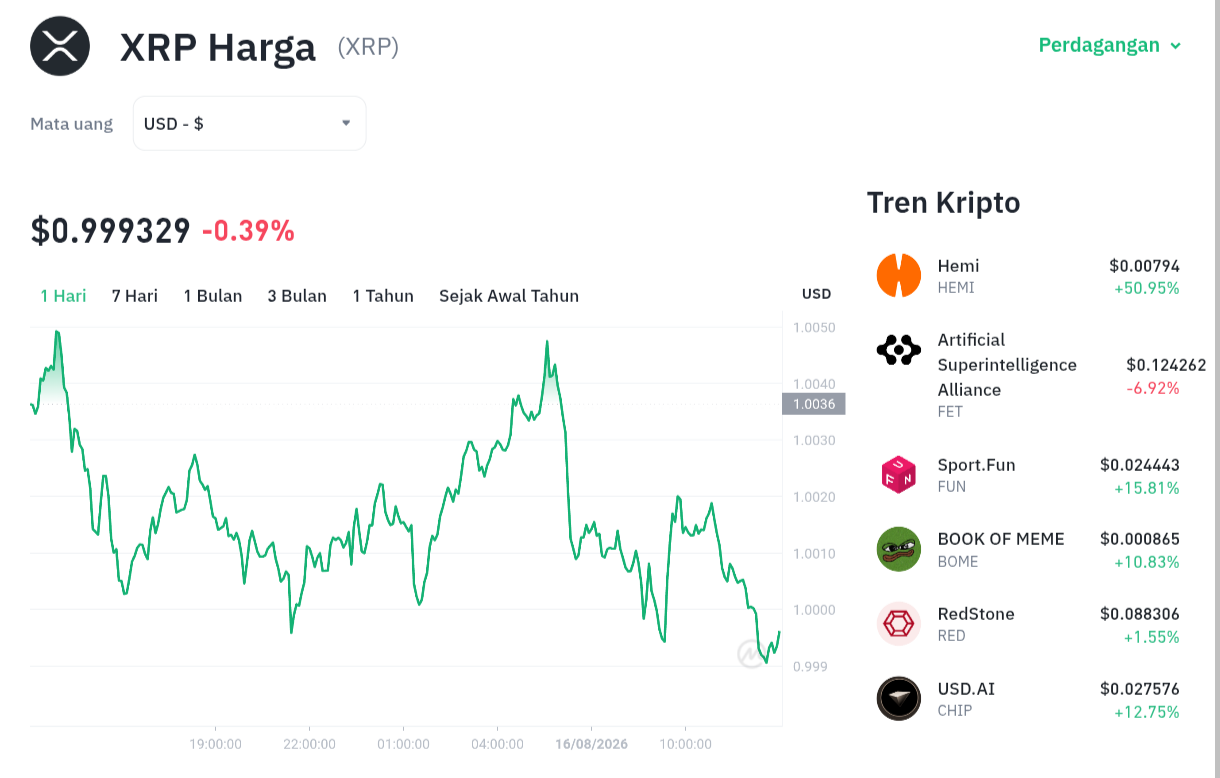Click the chart watermark logo icon
Viewport: 1220px width, 778px height.
coord(751,654)
